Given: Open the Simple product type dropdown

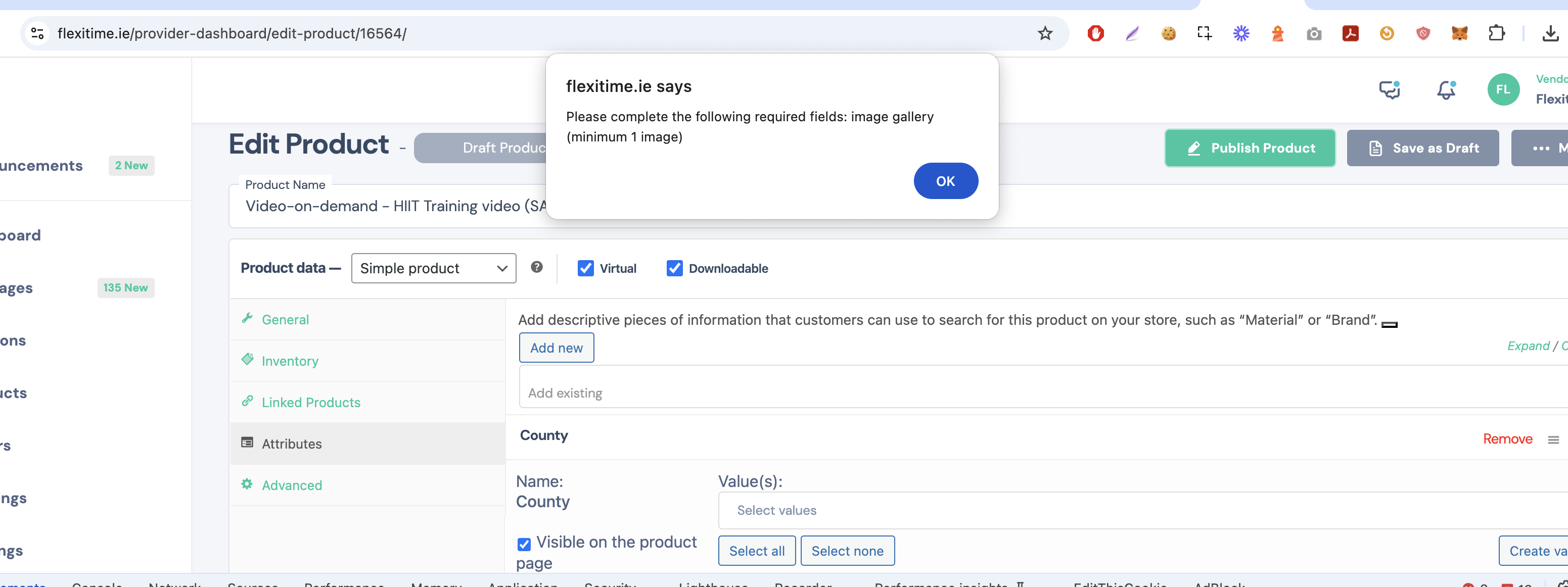Looking at the screenshot, I should point(433,268).
